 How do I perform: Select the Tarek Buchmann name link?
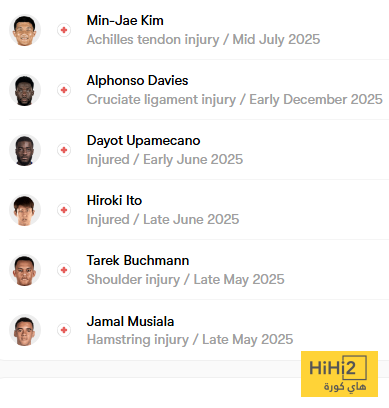(x=138, y=261)
